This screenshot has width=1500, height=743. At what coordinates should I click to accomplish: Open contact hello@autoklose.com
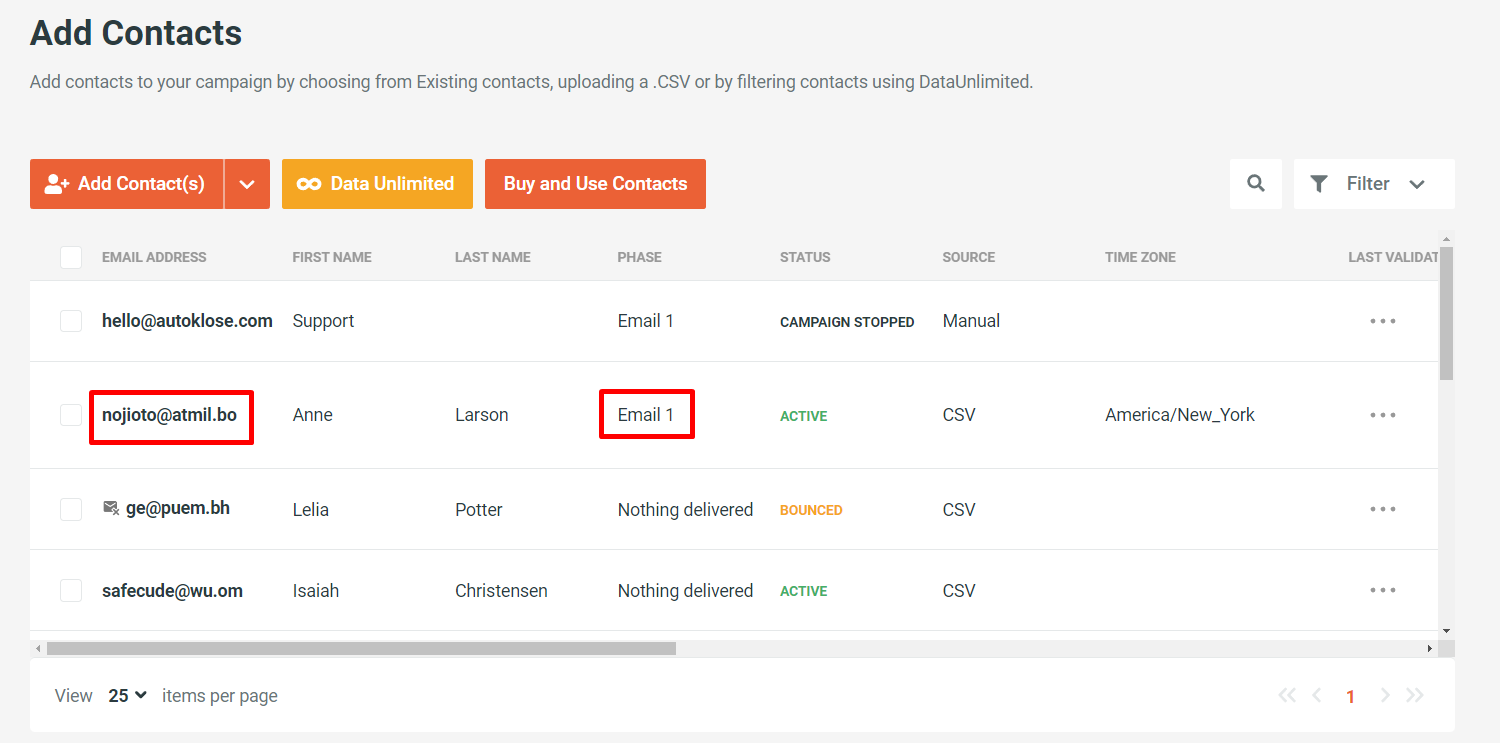point(187,321)
